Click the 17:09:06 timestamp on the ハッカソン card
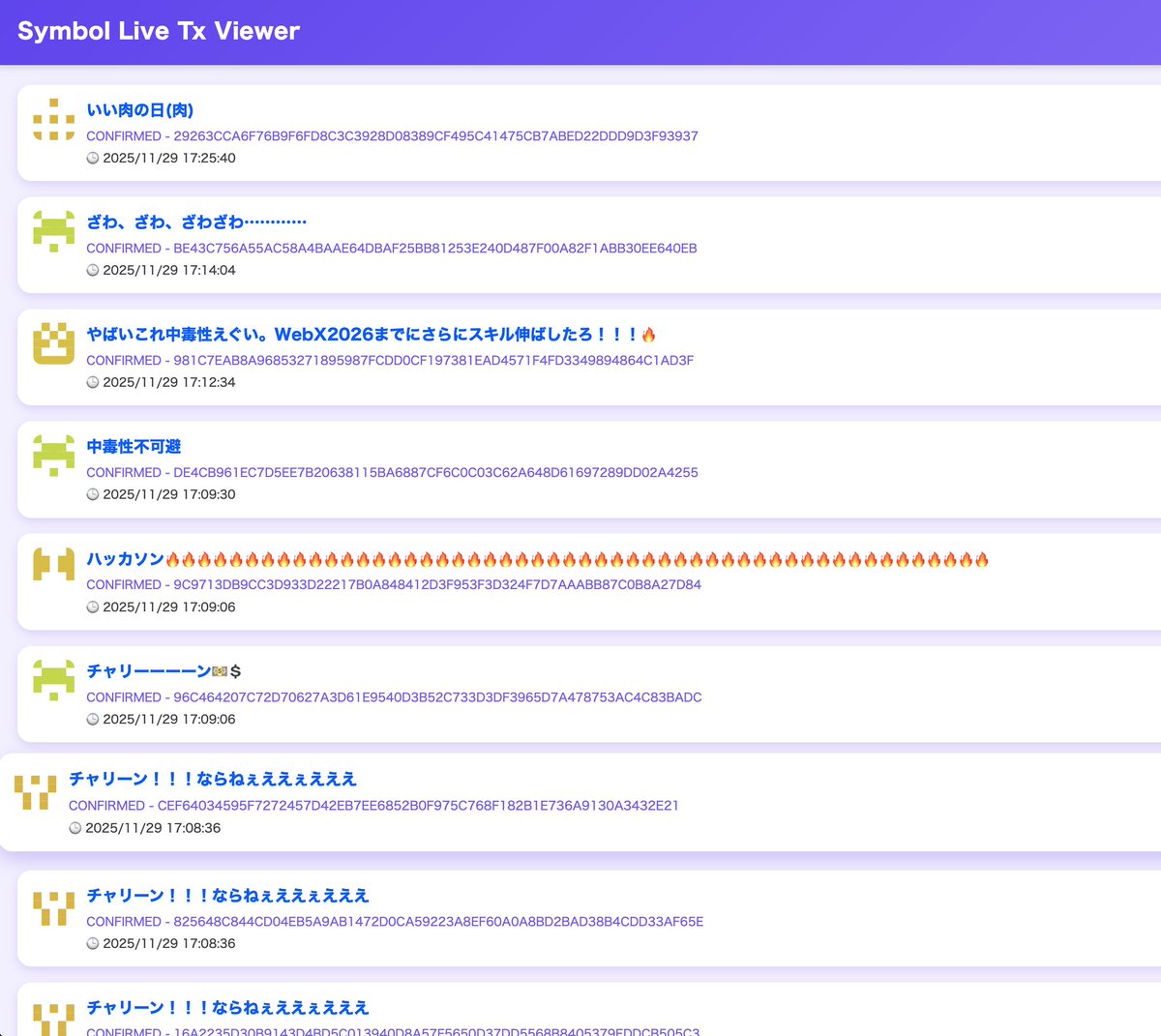 pyautogui.click(x=169, y=607)
